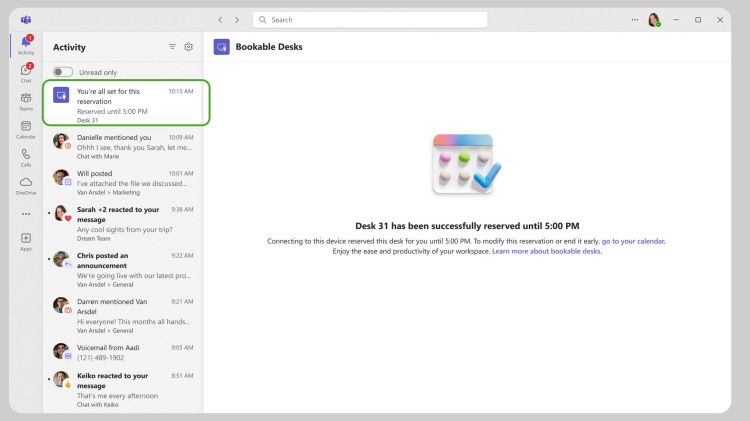Click into the Search box

pyautogui.click(x=370, y=20)
